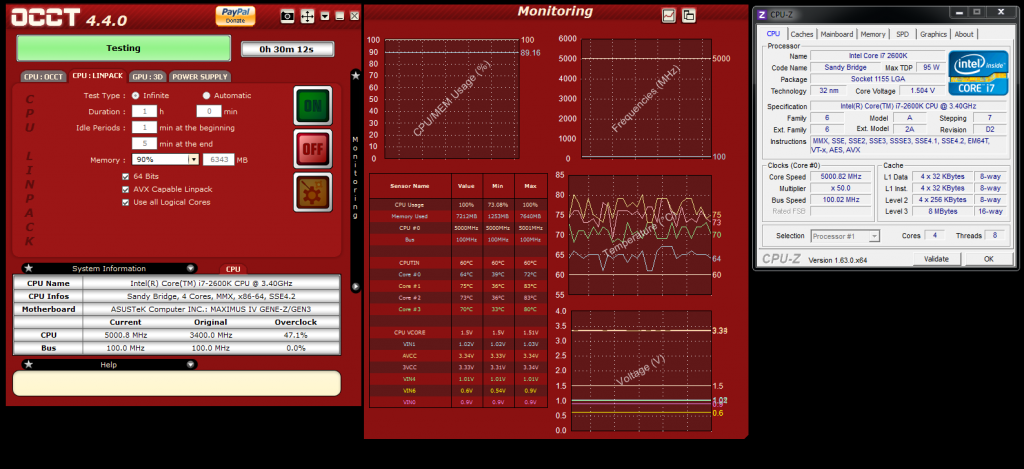Click the Memory Used sensor row
This screenshot has height=469, width=1024.
pyautogui.click(x=458, y=216)
